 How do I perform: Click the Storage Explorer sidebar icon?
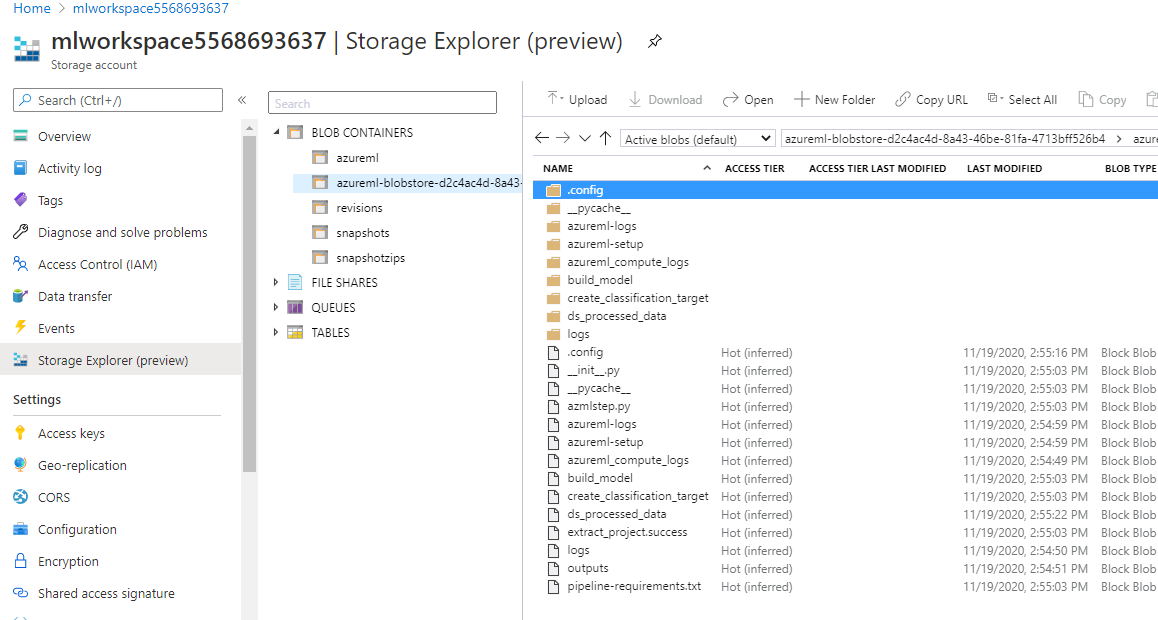coord(21,360)
